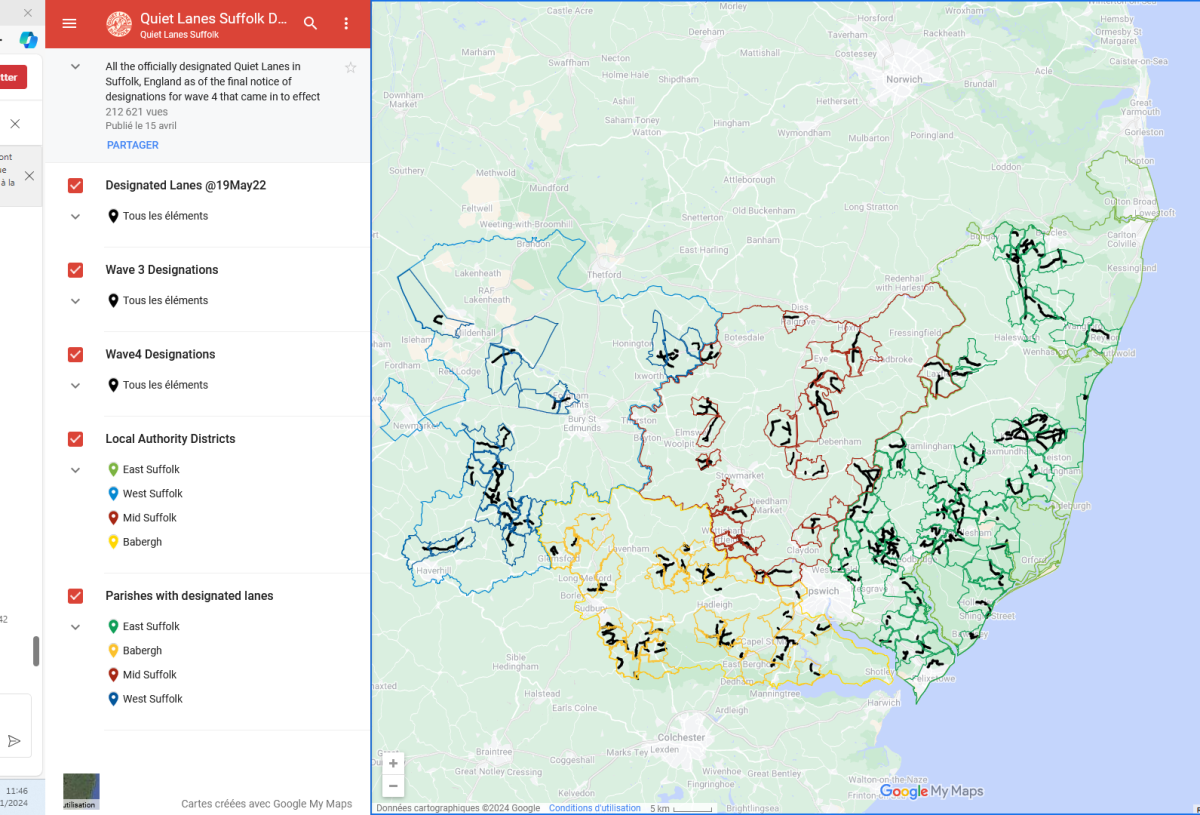Toggle the Wave 3 Designations checkbox
The width and height of the screenshot is (1200, 815).
point(75,270)
